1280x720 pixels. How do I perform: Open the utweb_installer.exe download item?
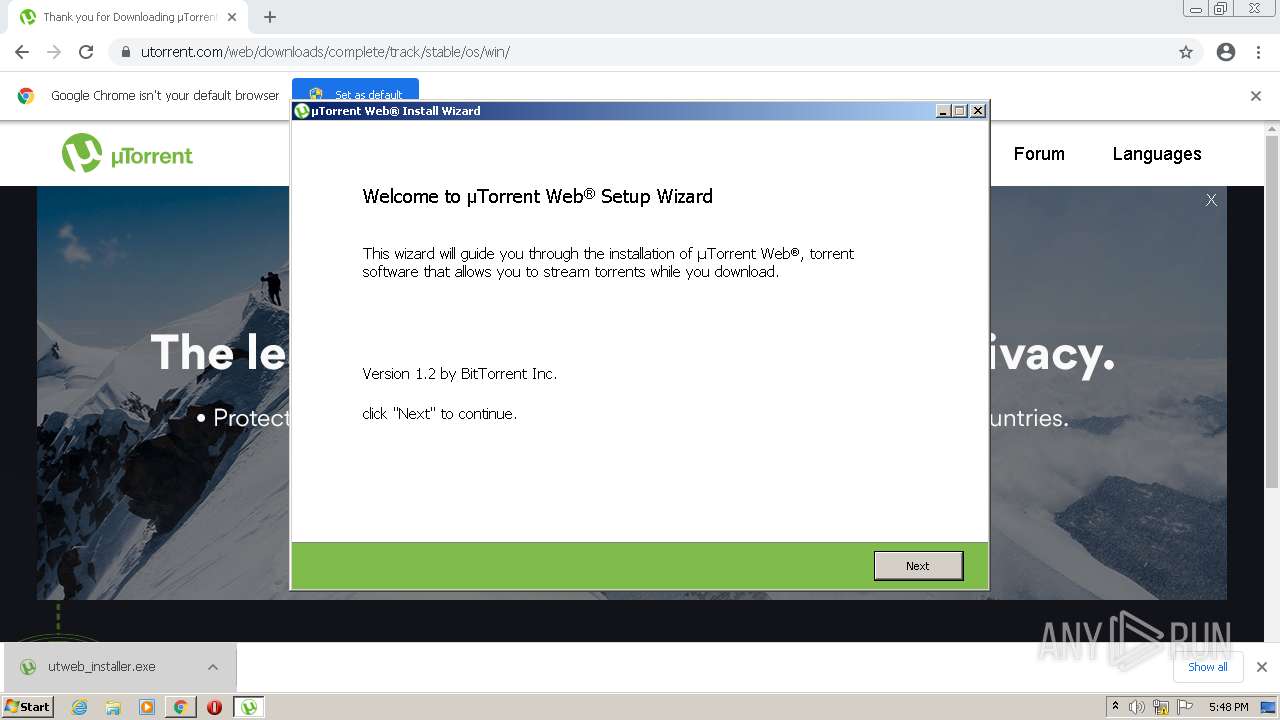[x=100, y=667]
